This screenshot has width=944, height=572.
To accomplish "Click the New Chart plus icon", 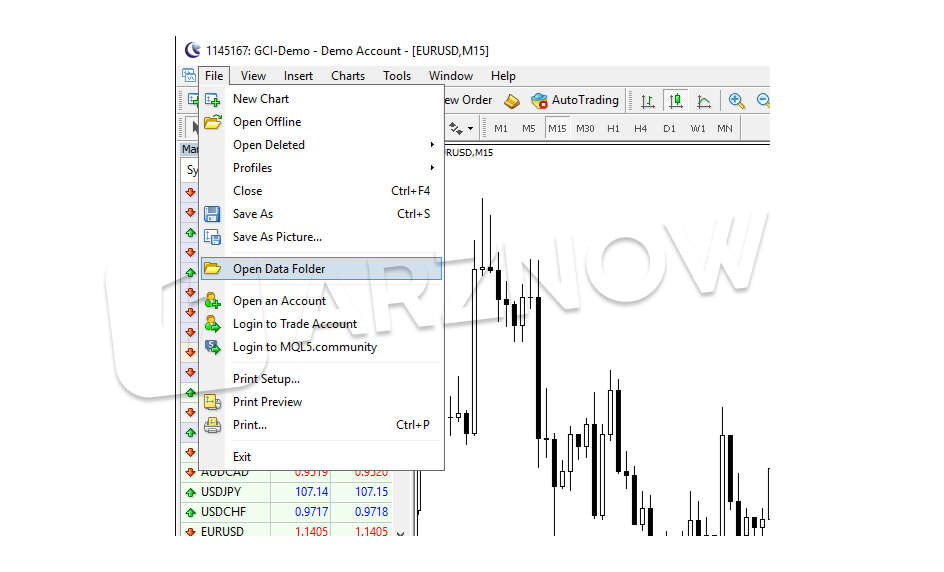I will [212, 99].
